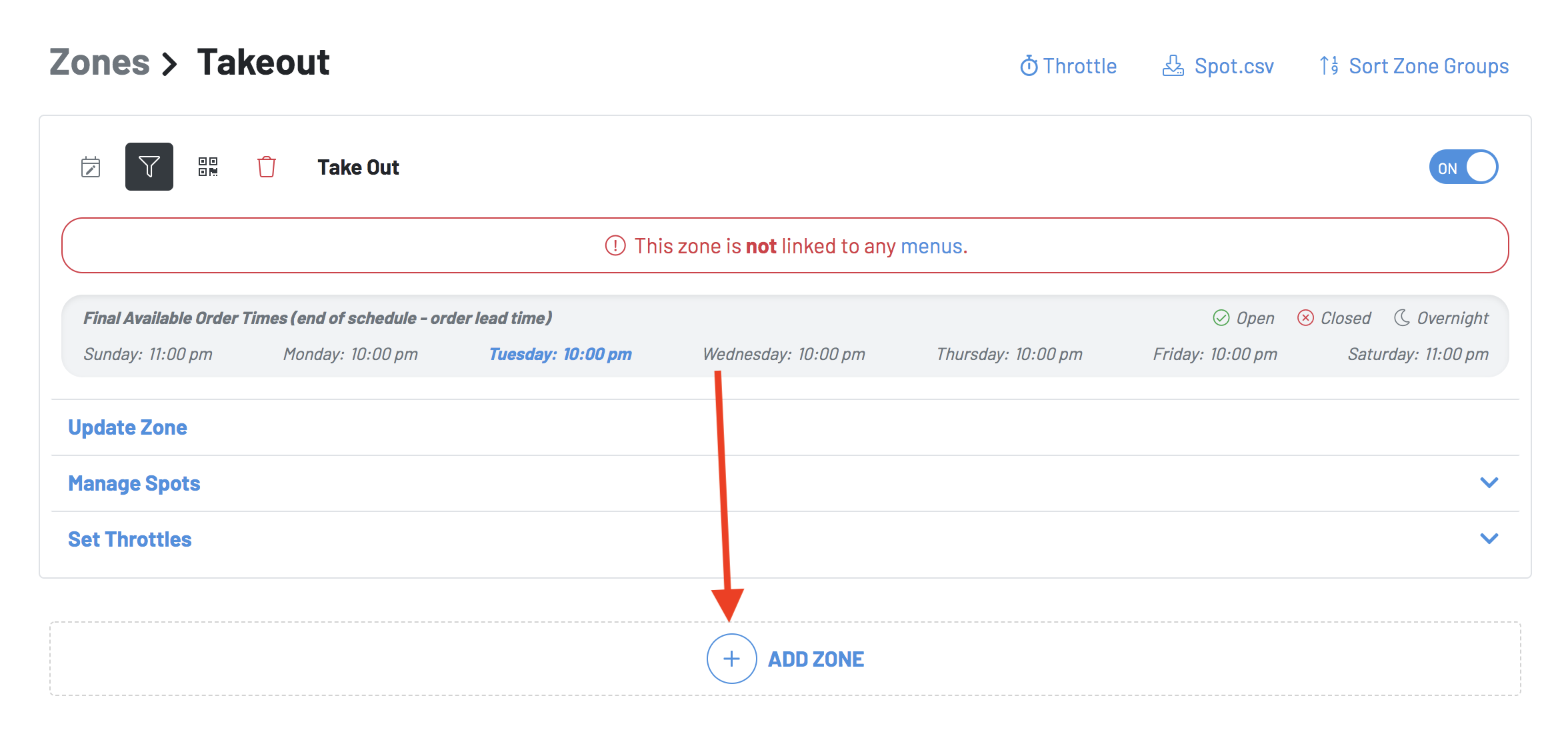Expand the Set Throttles chevron
Image resolution: width=1568 pixels, height=748 pixels.
tap(1489, 539)
